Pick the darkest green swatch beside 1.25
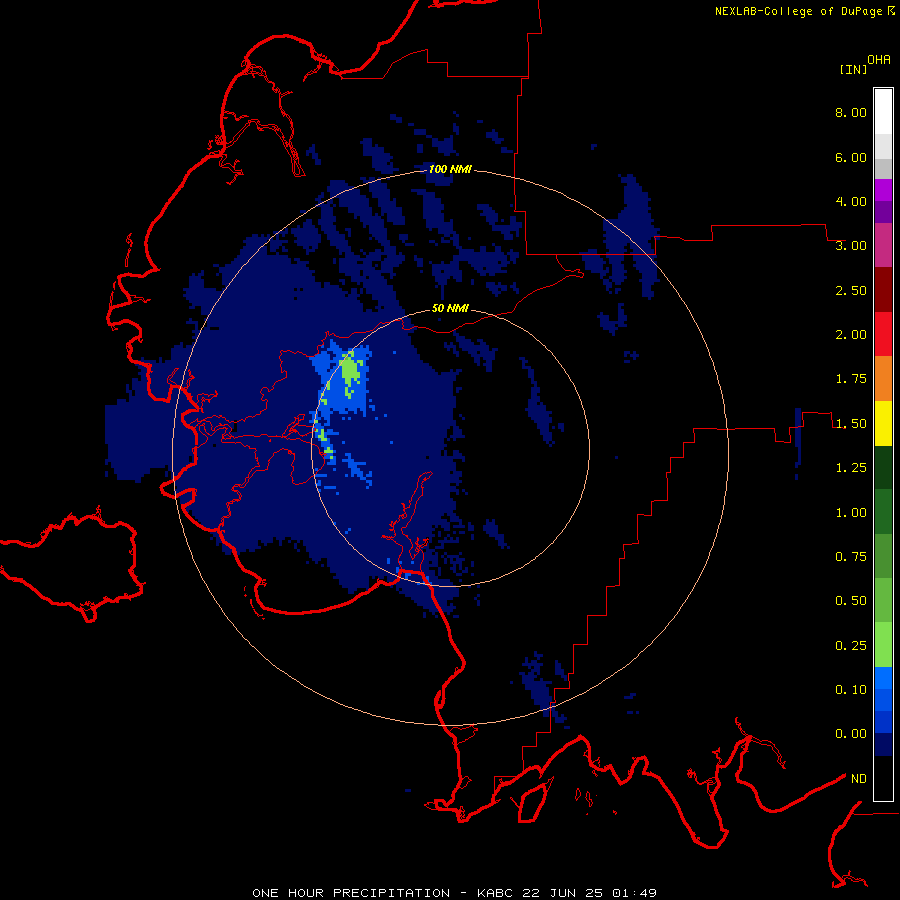Viewport: 900px width, 900px height. point(883,468)
